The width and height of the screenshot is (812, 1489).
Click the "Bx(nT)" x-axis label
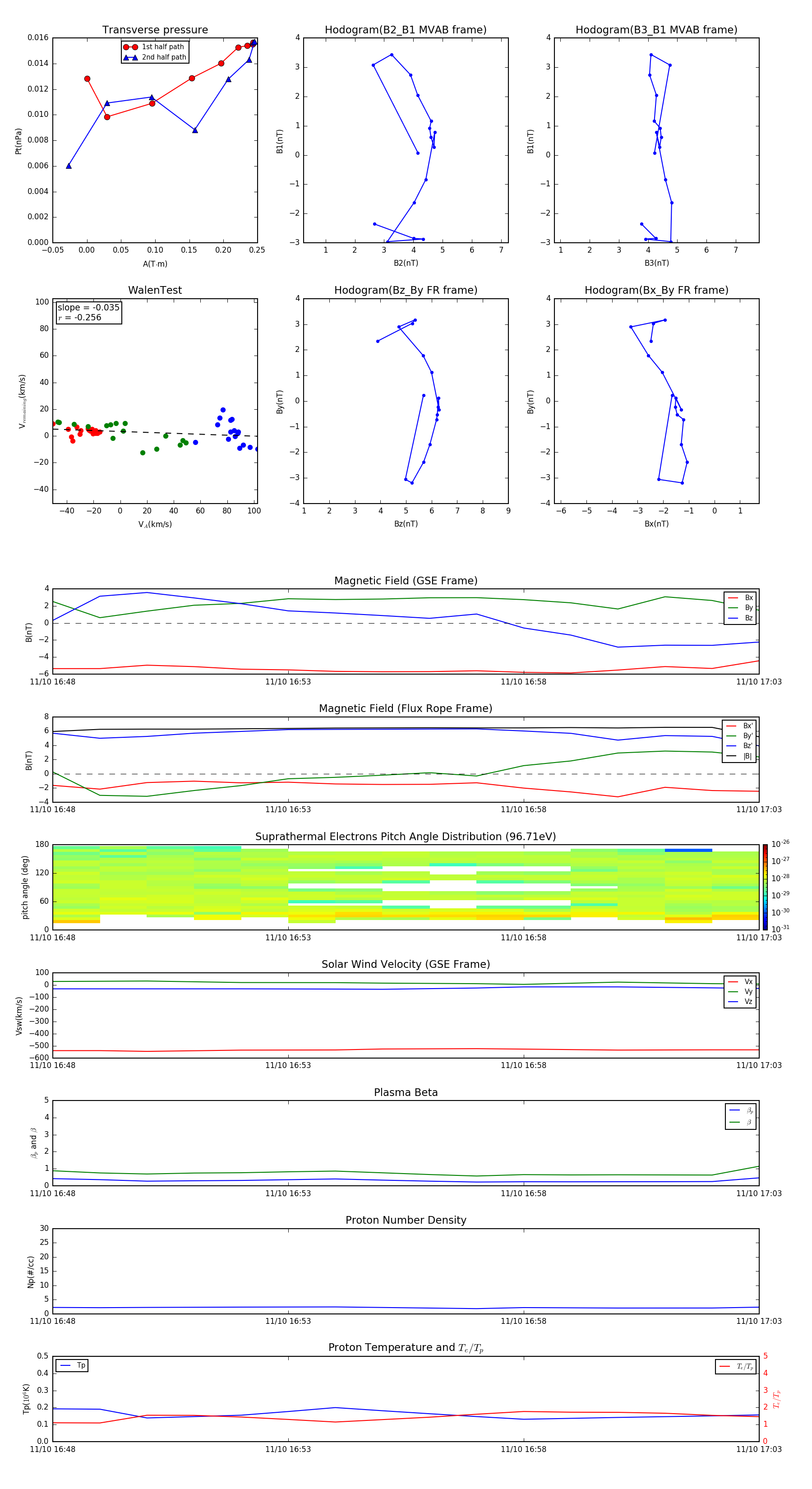[656, 524]
